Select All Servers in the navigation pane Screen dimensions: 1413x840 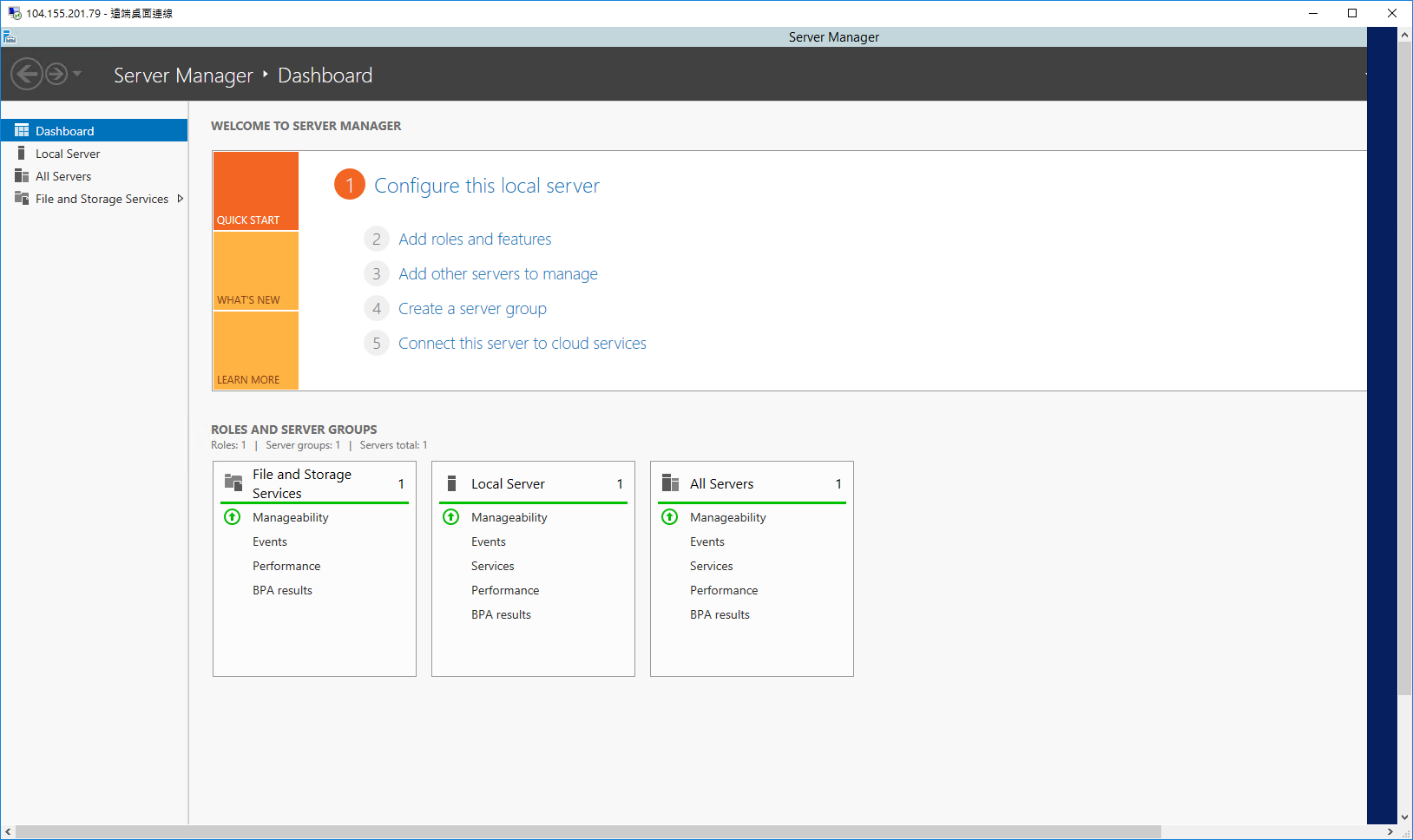[94, 175]
